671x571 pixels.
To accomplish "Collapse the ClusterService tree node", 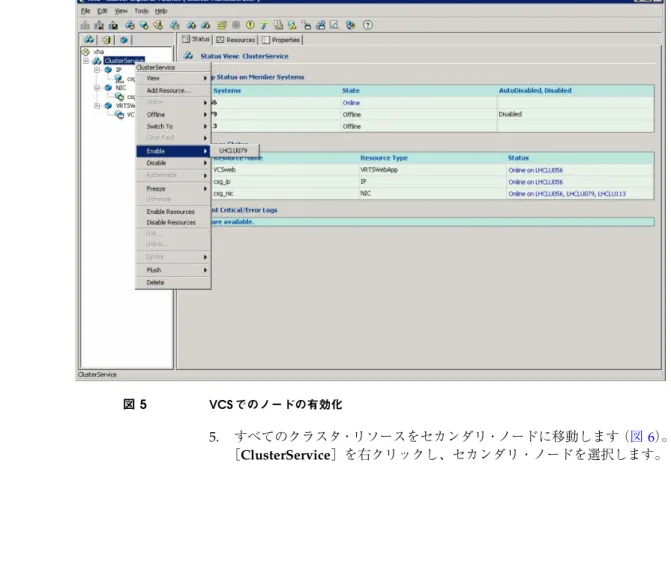I will [86, 61].
